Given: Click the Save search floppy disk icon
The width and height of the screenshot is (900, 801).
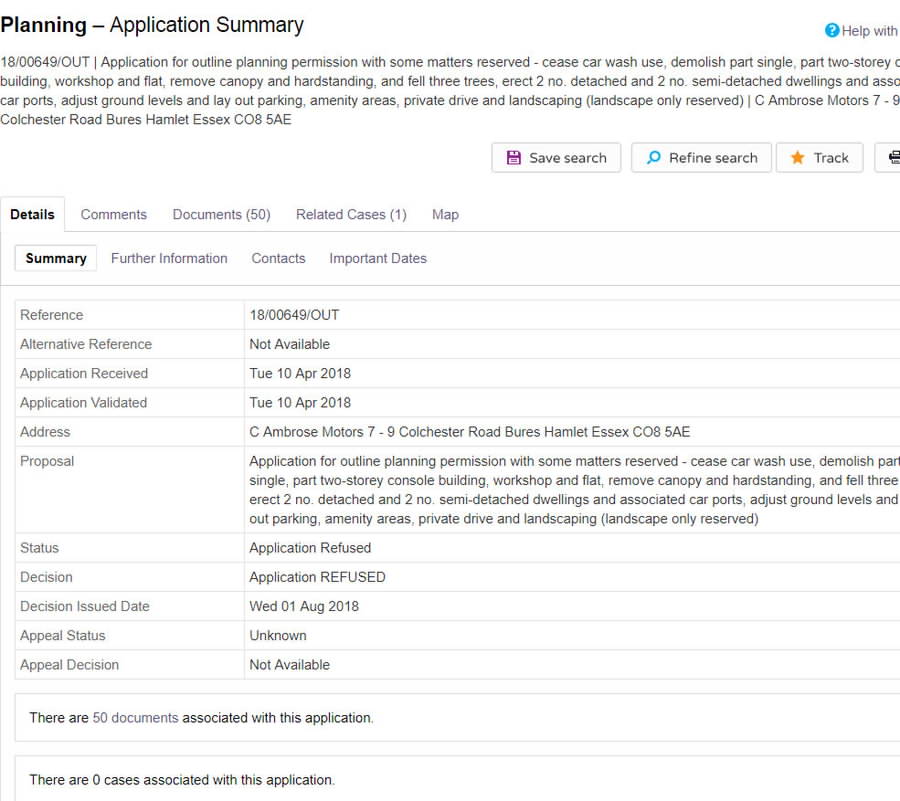Looking at the screenshot, I should (x=514, y=158).
